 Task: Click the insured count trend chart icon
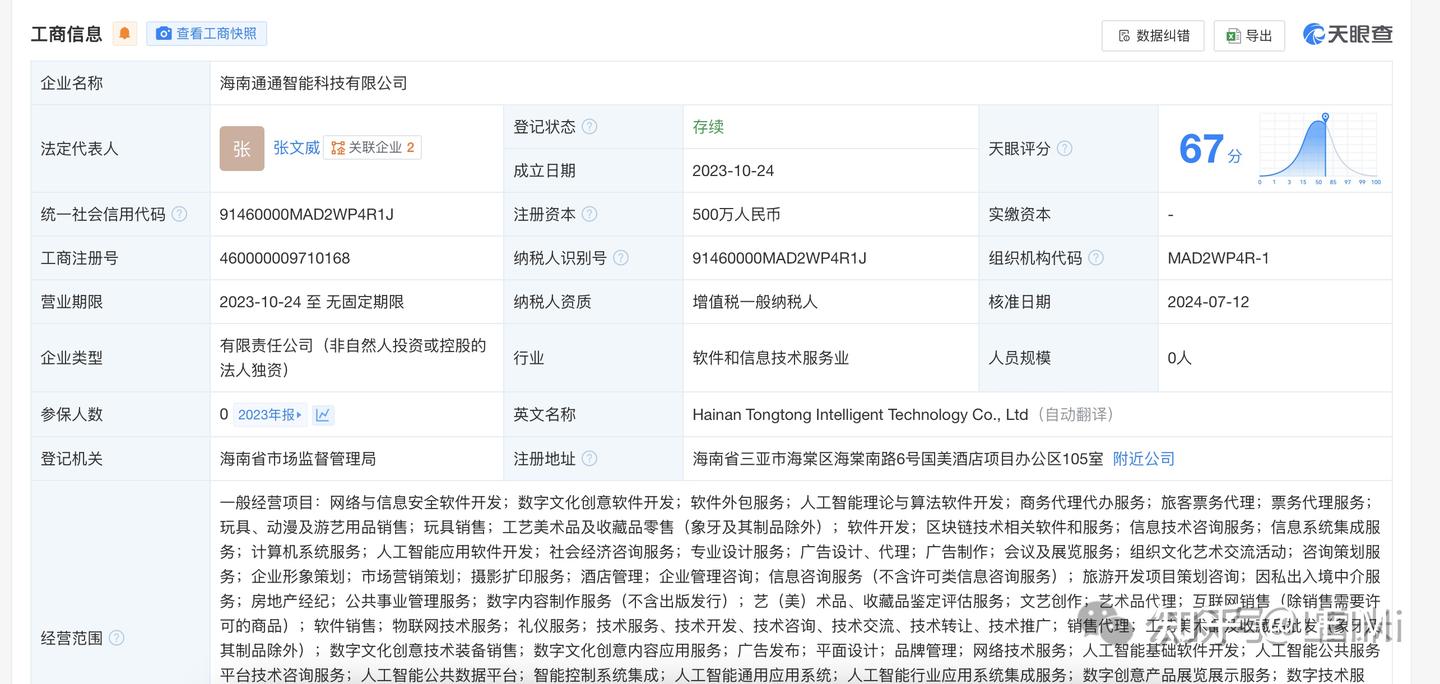(323, 415)
